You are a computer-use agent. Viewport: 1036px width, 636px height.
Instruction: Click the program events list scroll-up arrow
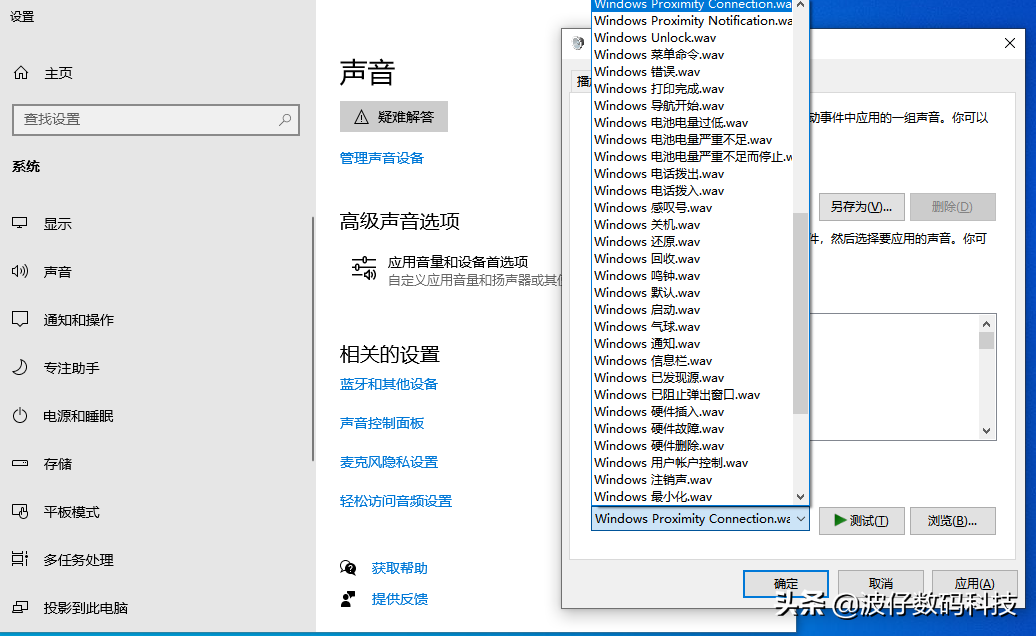coord(986,324)
